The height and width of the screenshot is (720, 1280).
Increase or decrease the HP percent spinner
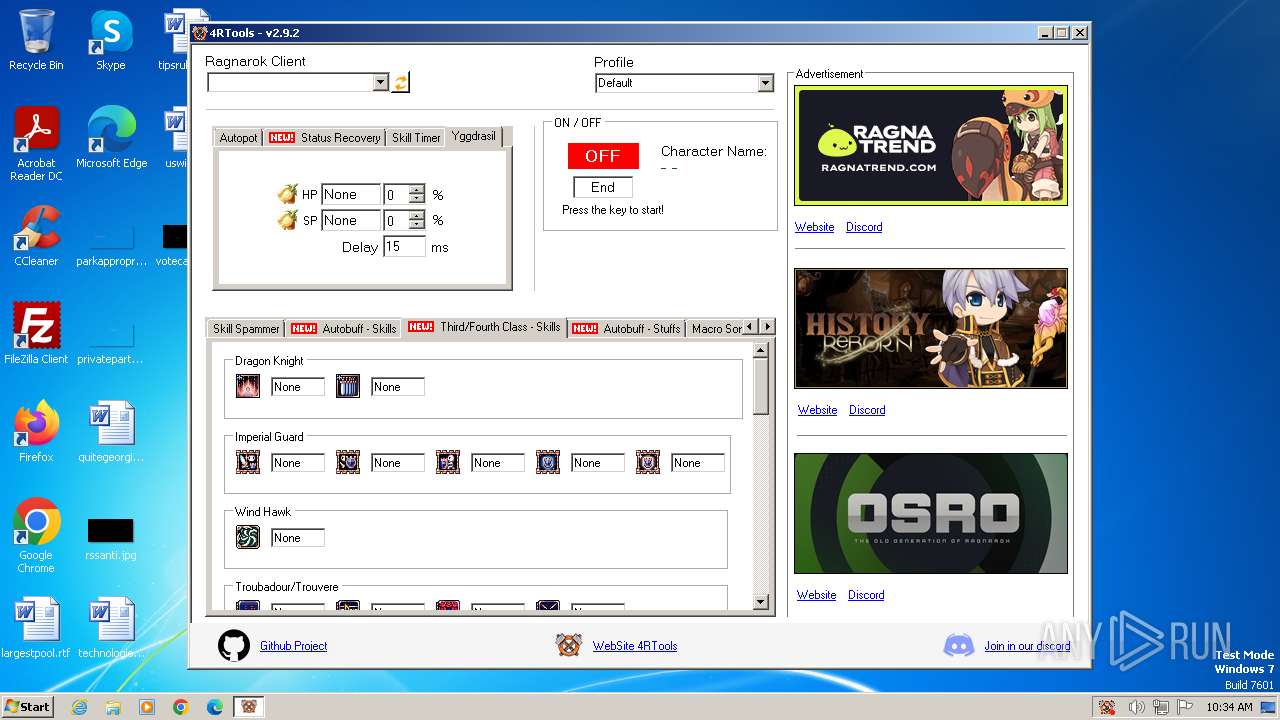coord(416,194)
